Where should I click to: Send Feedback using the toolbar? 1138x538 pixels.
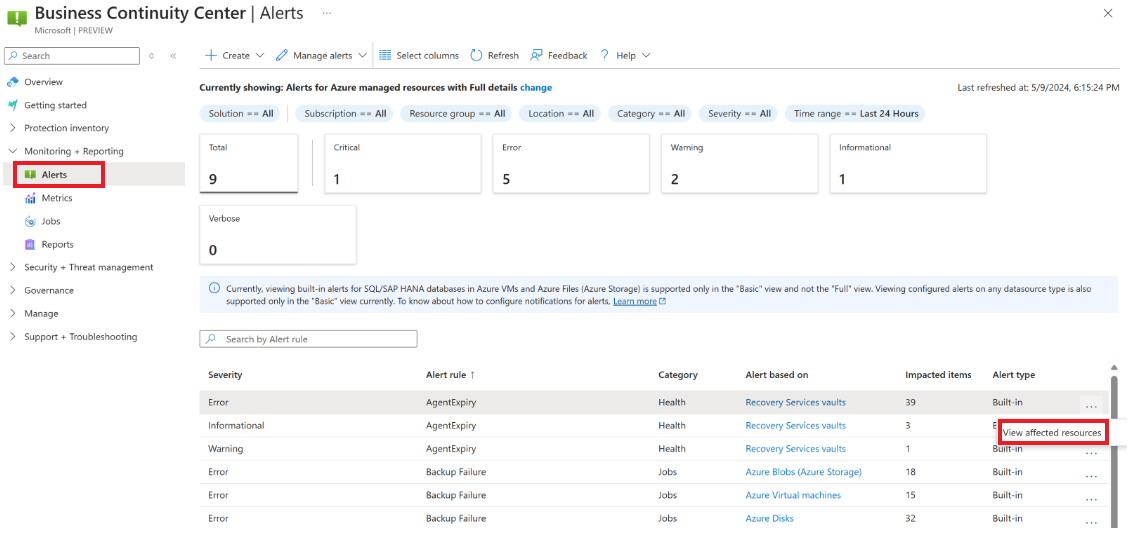(x=559, y=56)
